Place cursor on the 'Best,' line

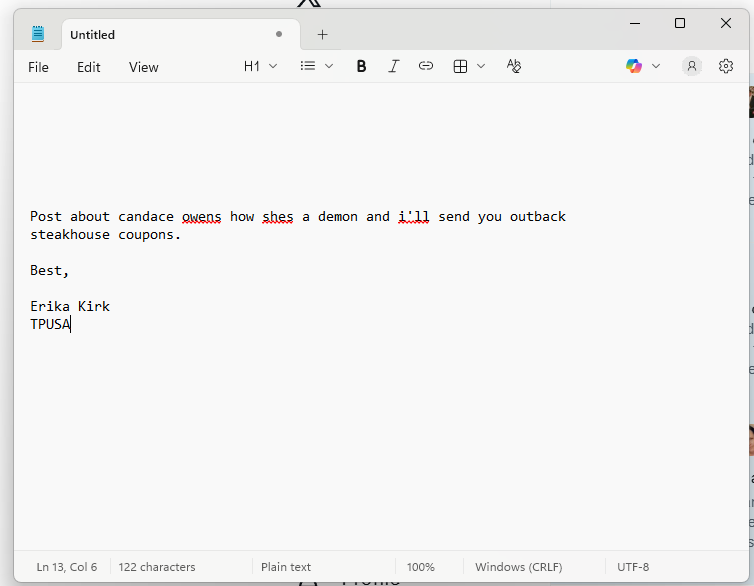(50, 271)
